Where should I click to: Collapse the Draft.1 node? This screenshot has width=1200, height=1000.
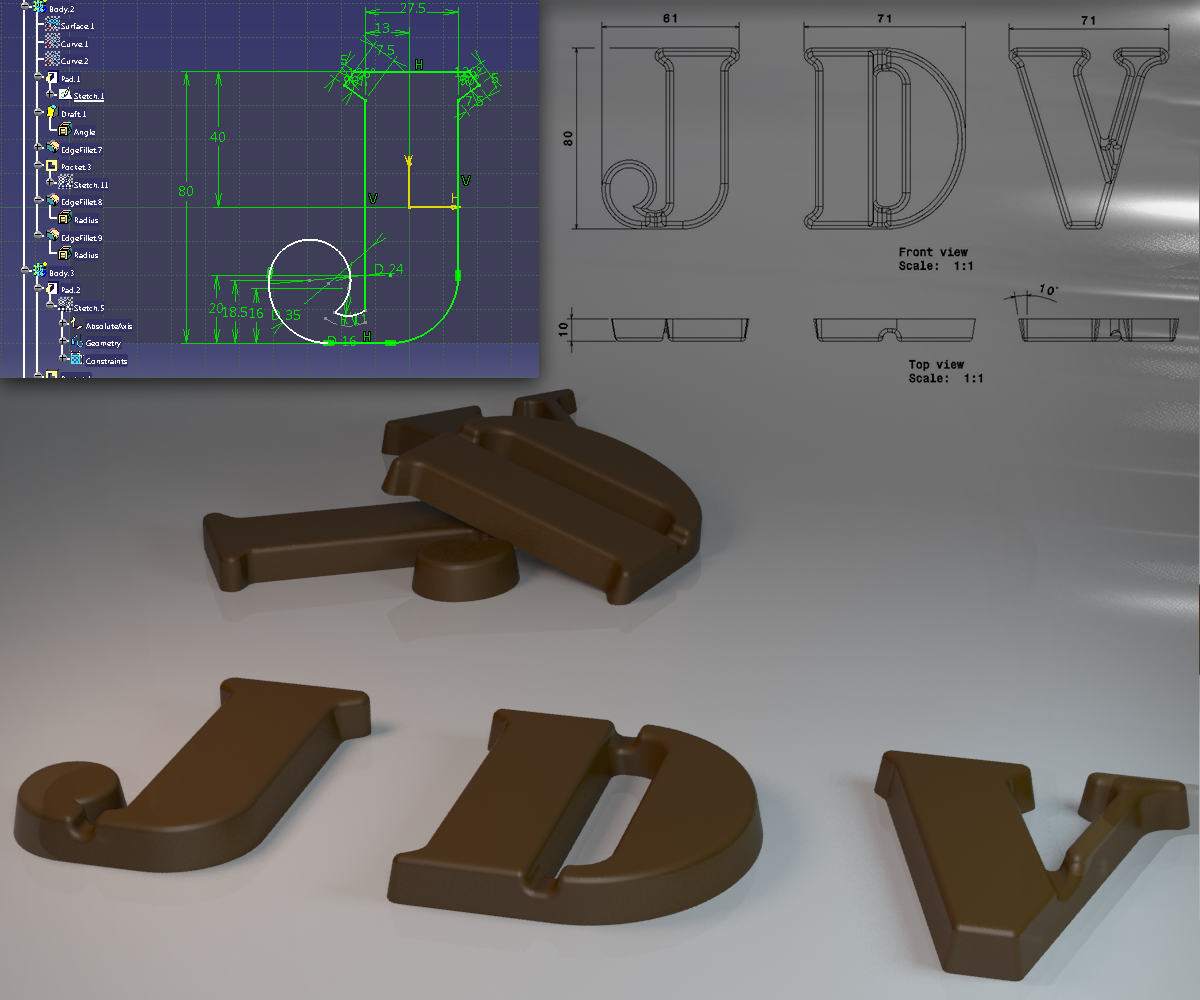(x=37, y=113)
